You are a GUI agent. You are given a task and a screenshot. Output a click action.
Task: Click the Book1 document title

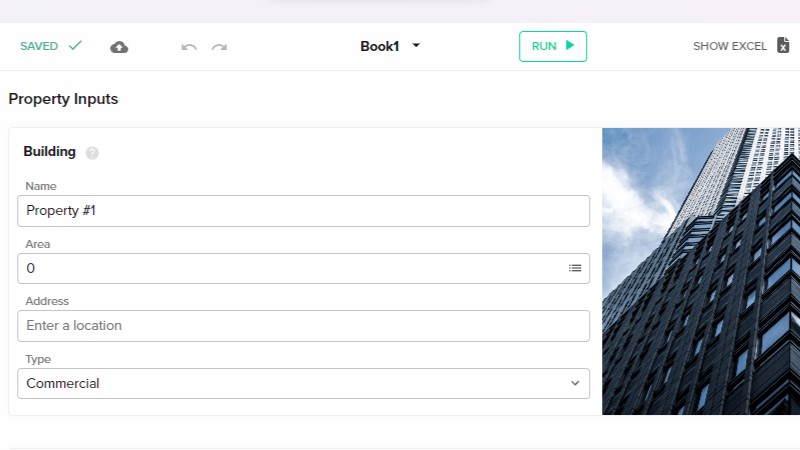pyautogui.click(x=380, y=46)
